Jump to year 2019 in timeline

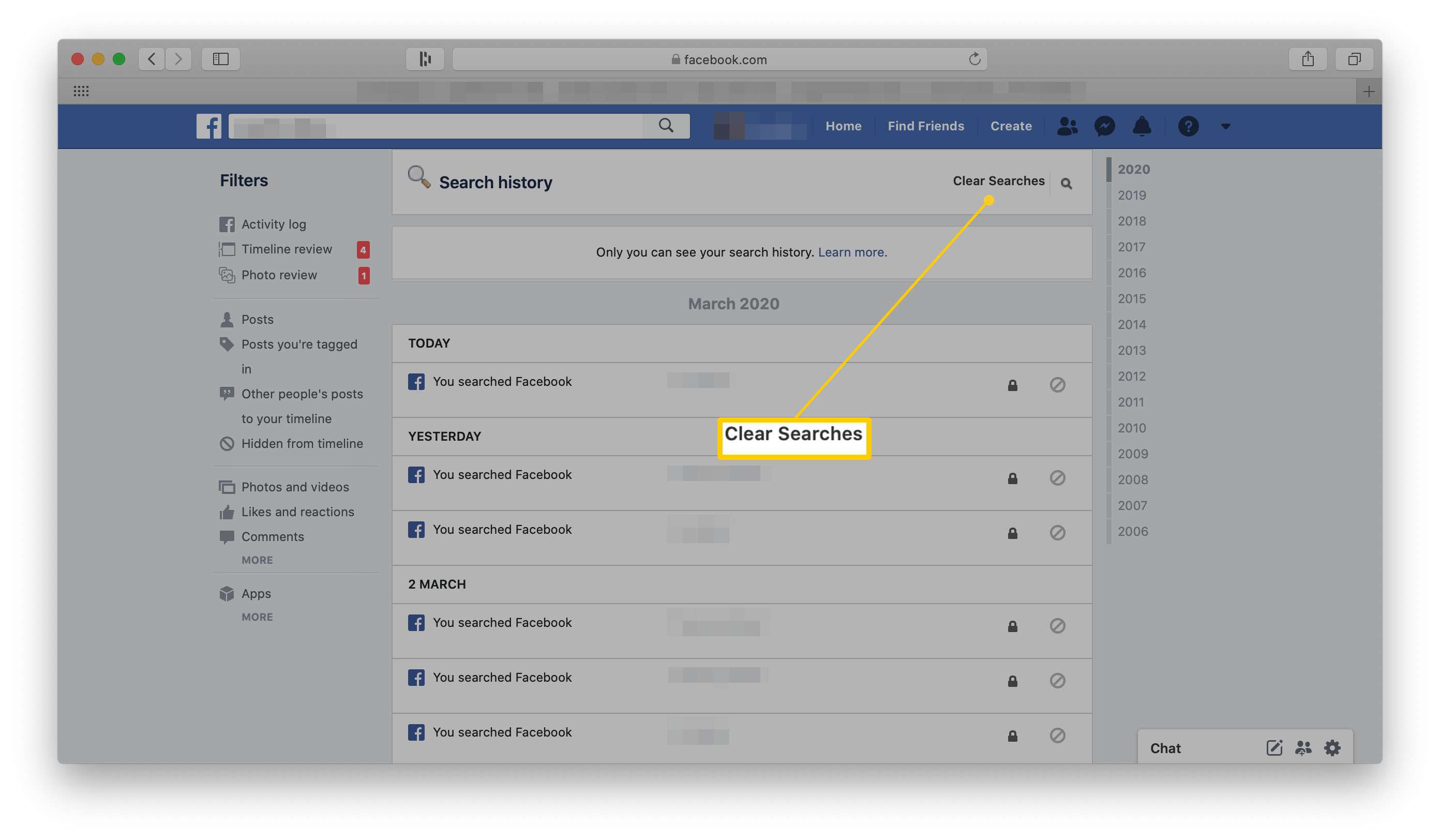click(x=1131, y=196)
